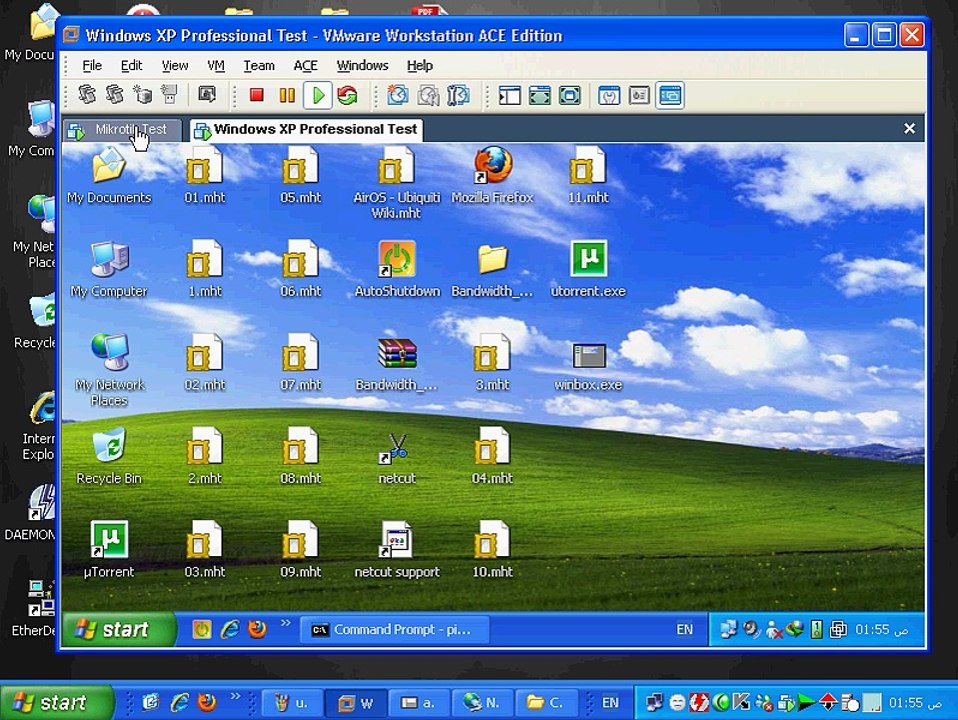
Task: Expand the ACE menu
Action: pos(305,65)
